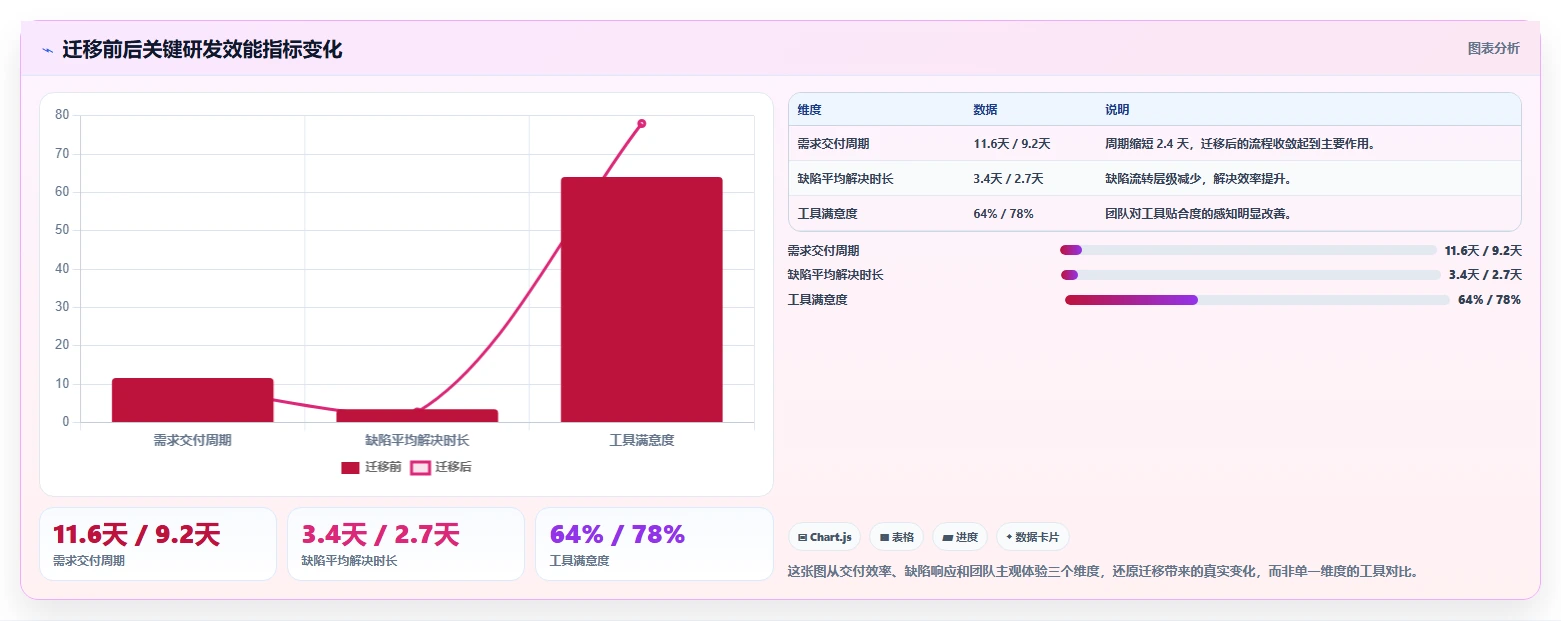Click the 工具满意度 progress bar
This screenshot has width=1561, height=621.
(x=1257, y=300)
